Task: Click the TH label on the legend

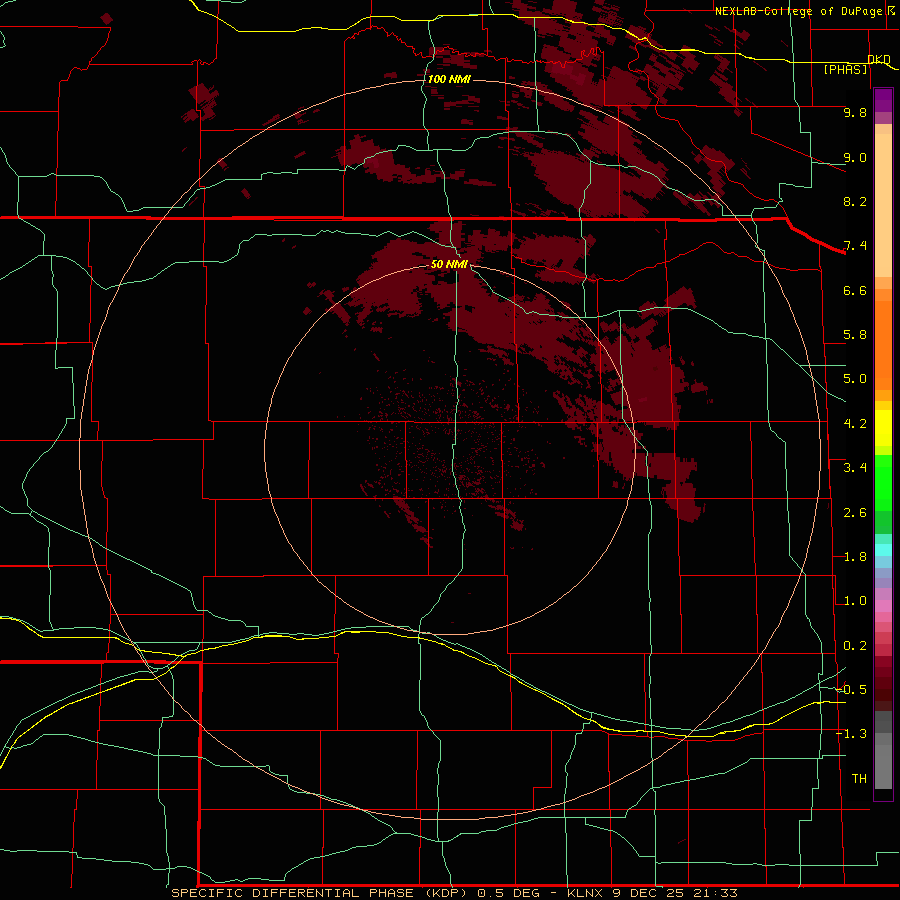Action: click(x=859, y=779)
